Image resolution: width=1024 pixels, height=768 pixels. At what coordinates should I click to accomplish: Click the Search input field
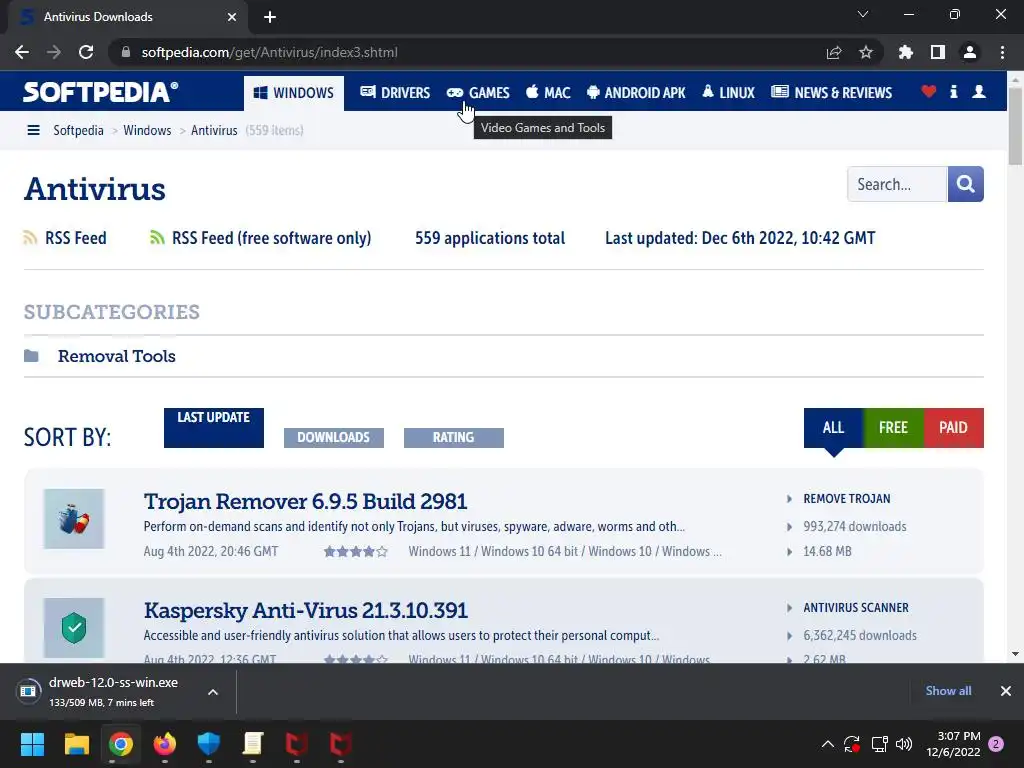pos(897,184)
